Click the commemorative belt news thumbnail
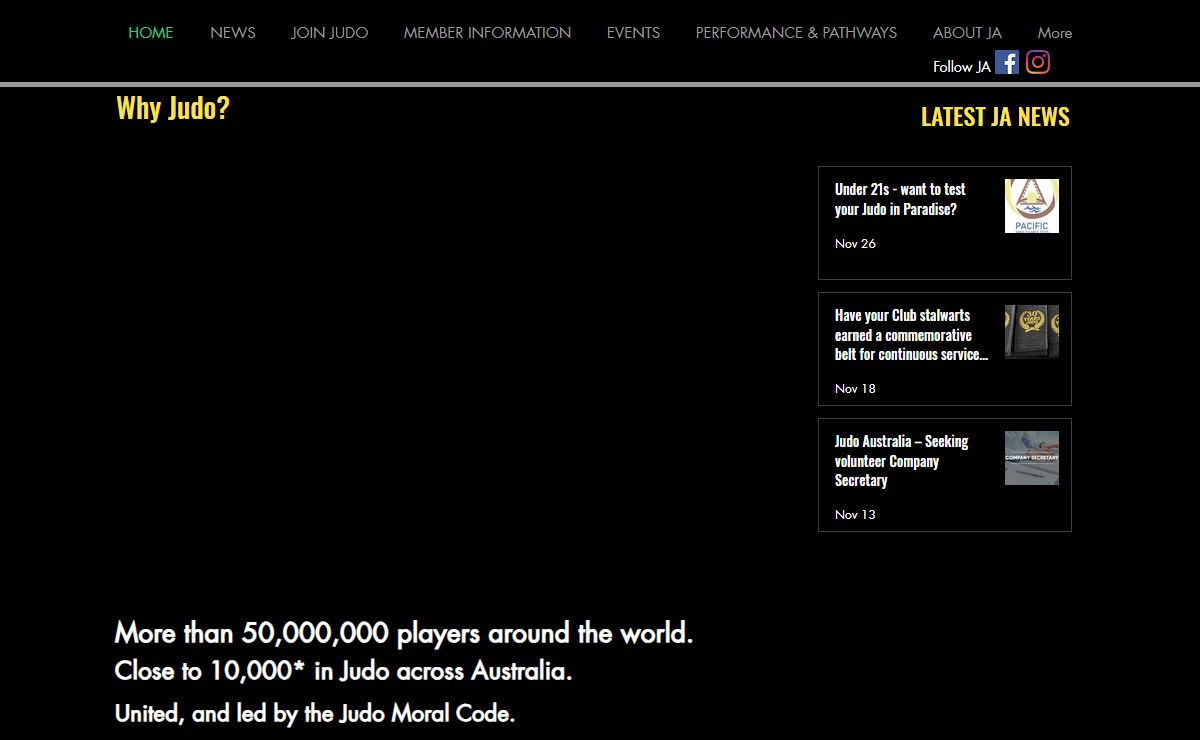Viewport: 1200px width, 740px height. click(1032, 332)
